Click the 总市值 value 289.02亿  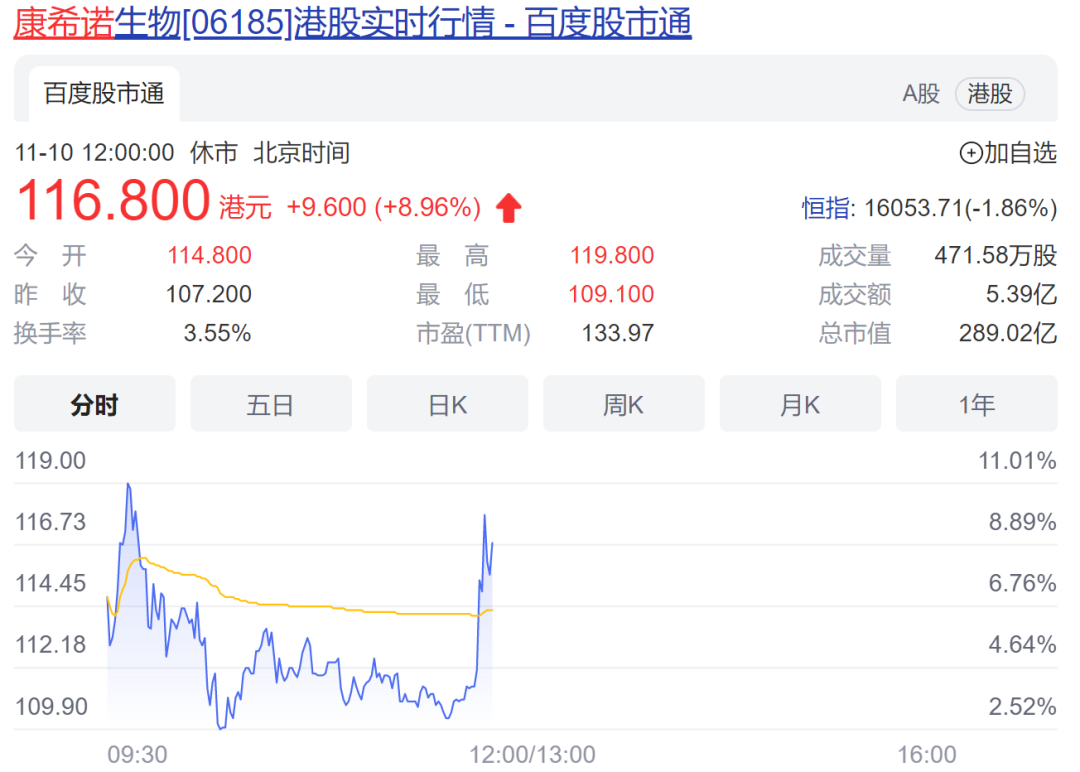click(1008, 333)
